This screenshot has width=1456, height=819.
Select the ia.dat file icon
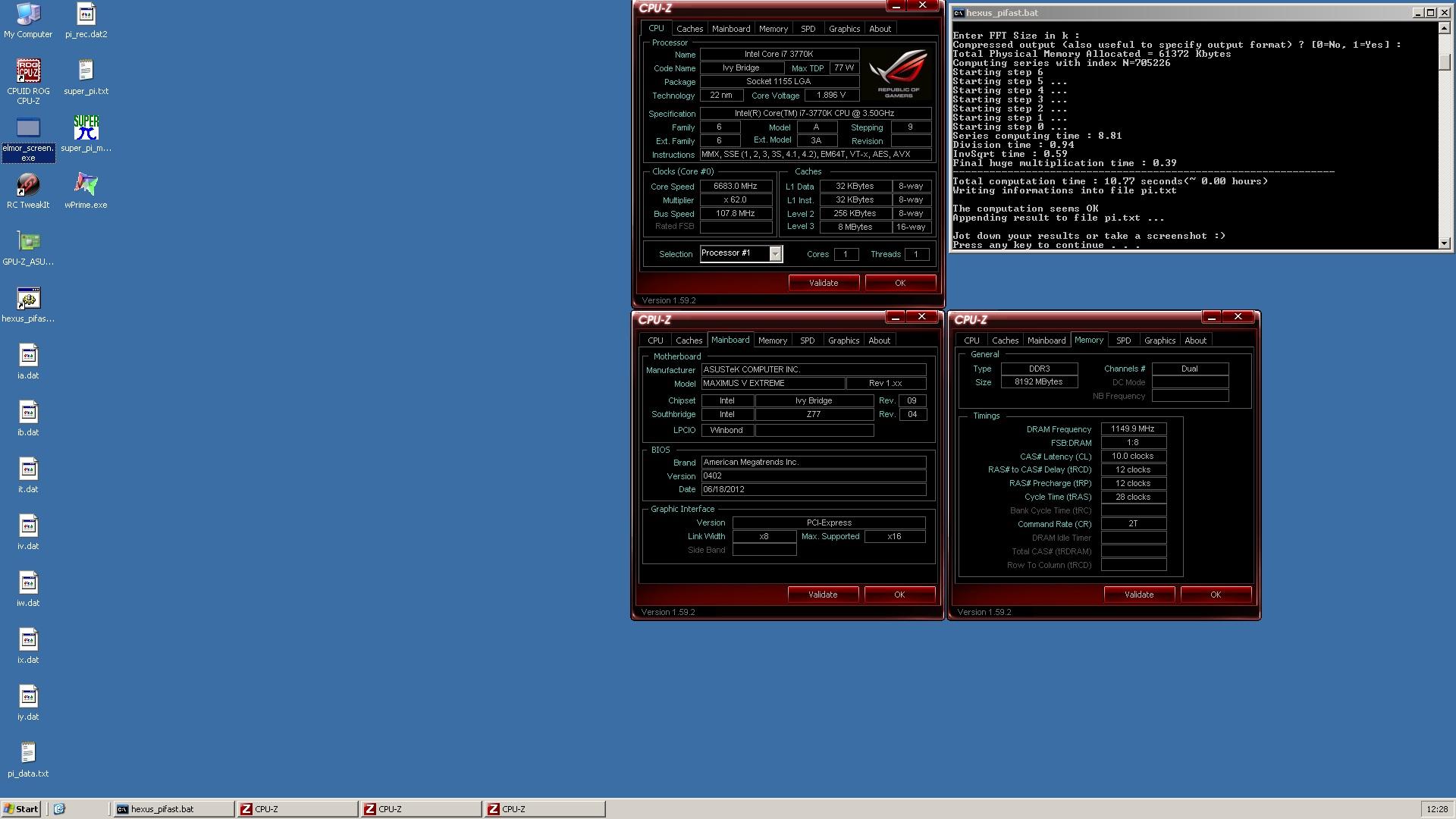(28, 362)
